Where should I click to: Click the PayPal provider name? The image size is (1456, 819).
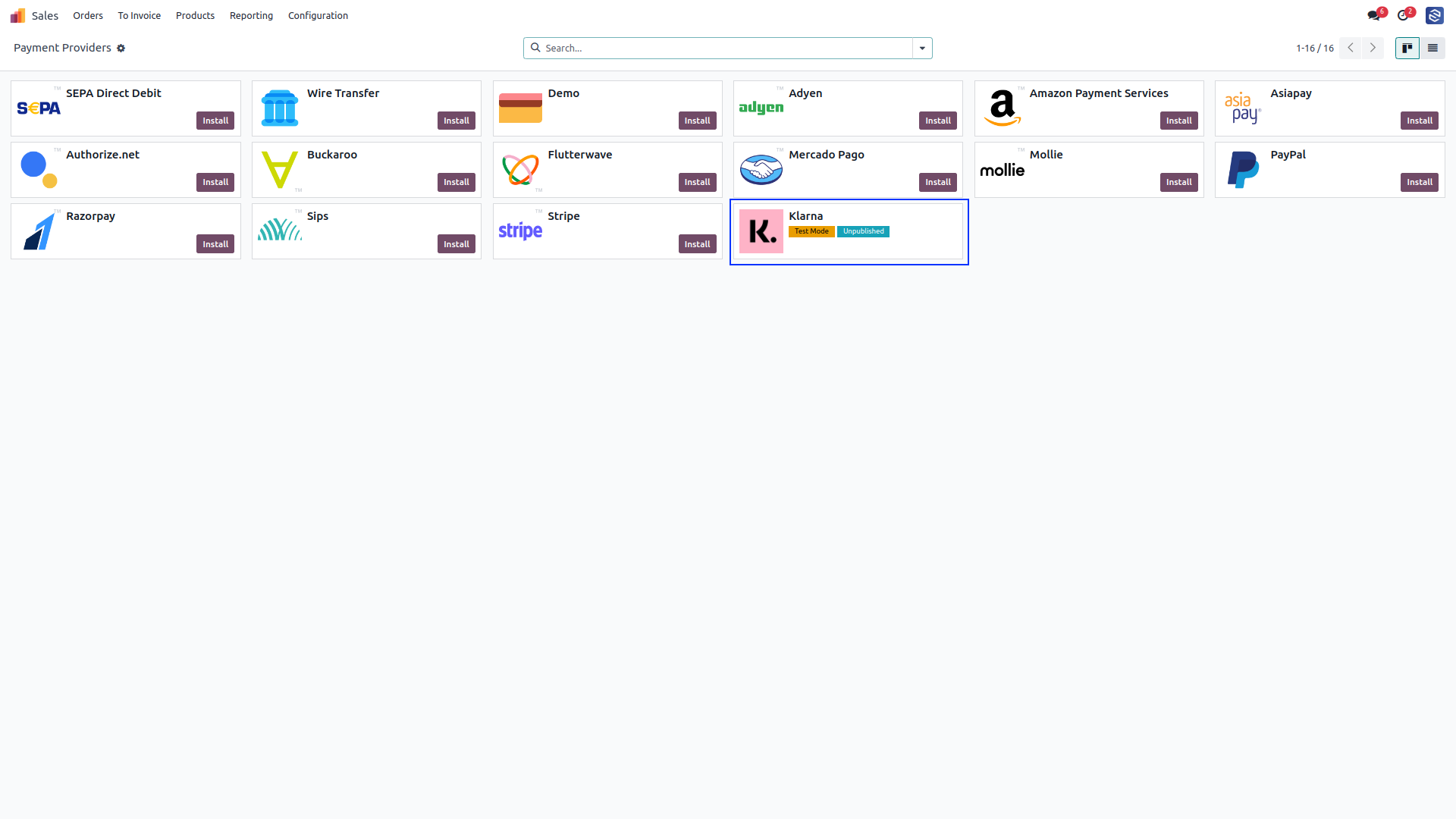pos(1288,155)
